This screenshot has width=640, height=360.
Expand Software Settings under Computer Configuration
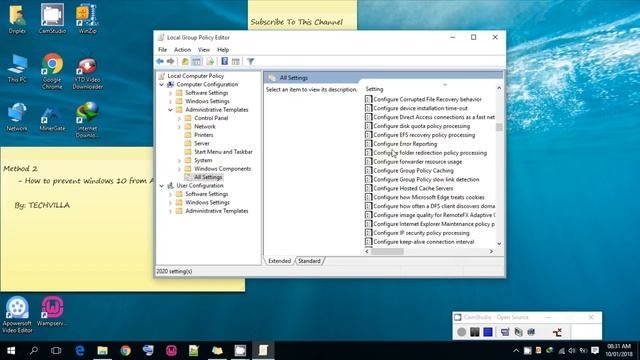pyautogui.click(x=171, y=93)
